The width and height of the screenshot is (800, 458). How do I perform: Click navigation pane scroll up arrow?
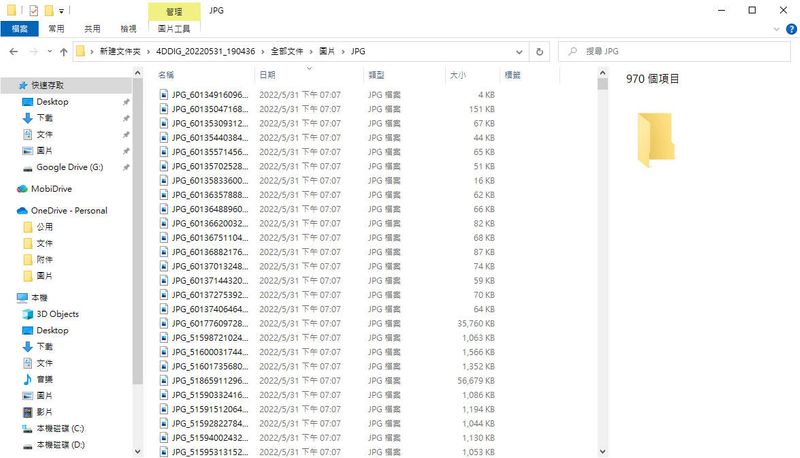click(137, 73)
